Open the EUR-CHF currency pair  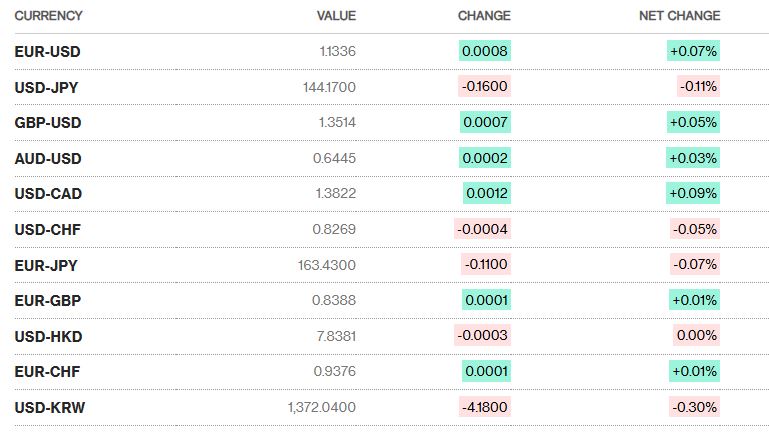click(47, 371)
